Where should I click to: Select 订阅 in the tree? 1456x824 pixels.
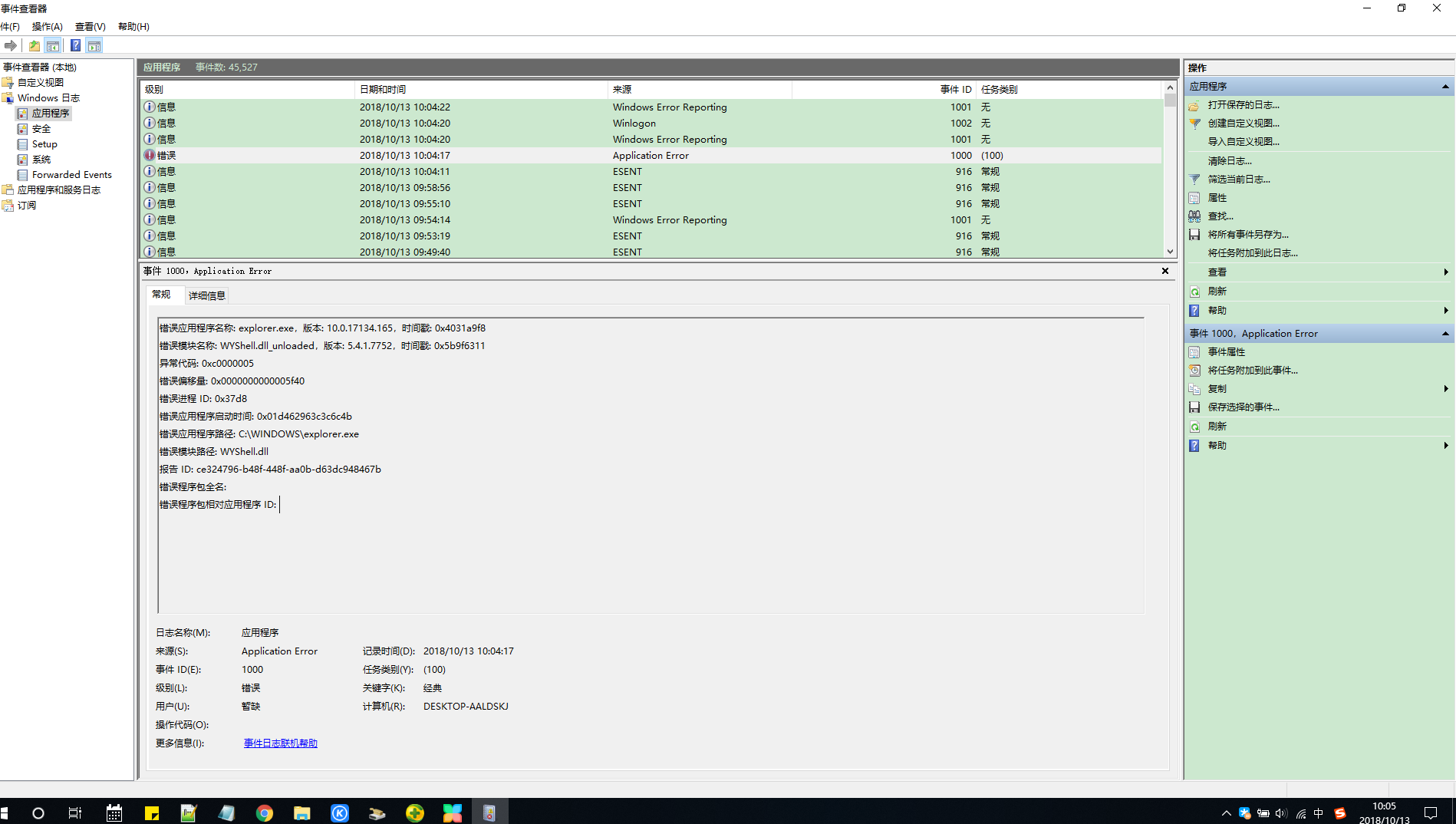coord(27,206)
